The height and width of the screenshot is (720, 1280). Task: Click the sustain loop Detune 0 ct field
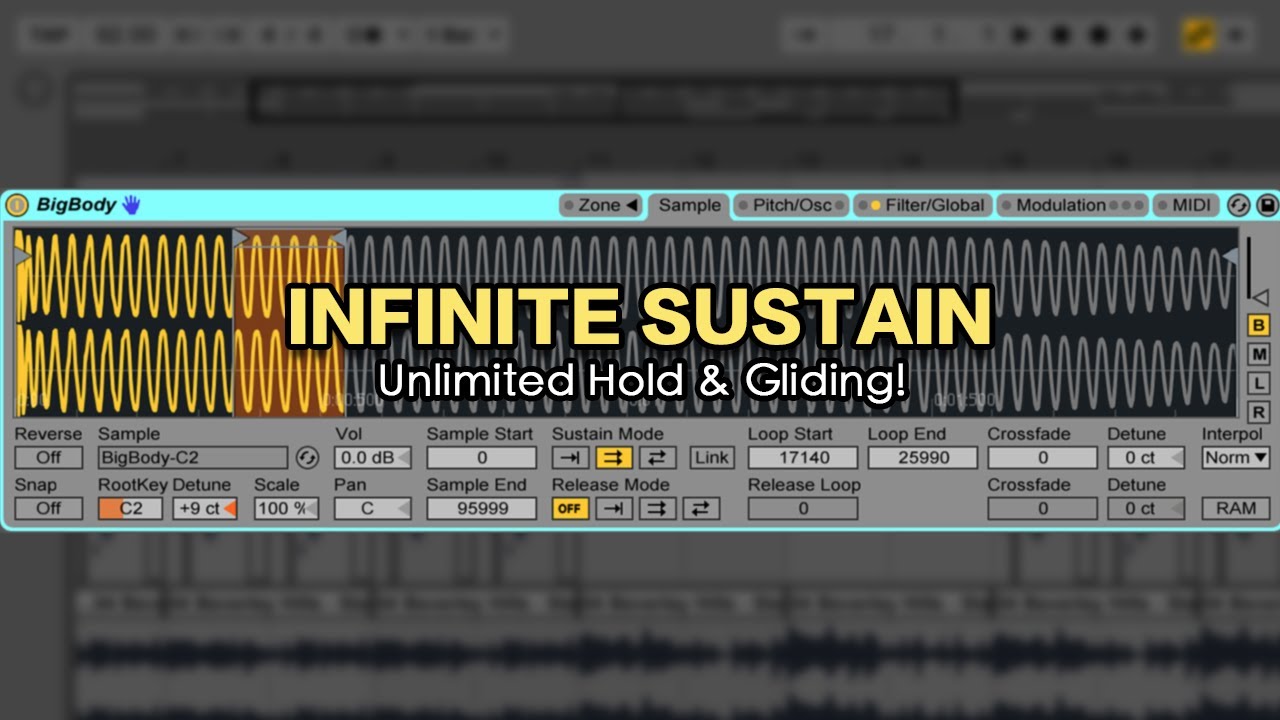1146,458
